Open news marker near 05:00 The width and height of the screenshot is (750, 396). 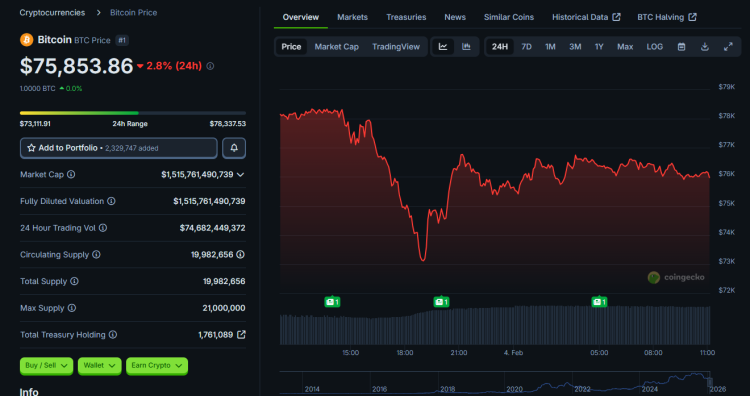(x=599, y=302)
